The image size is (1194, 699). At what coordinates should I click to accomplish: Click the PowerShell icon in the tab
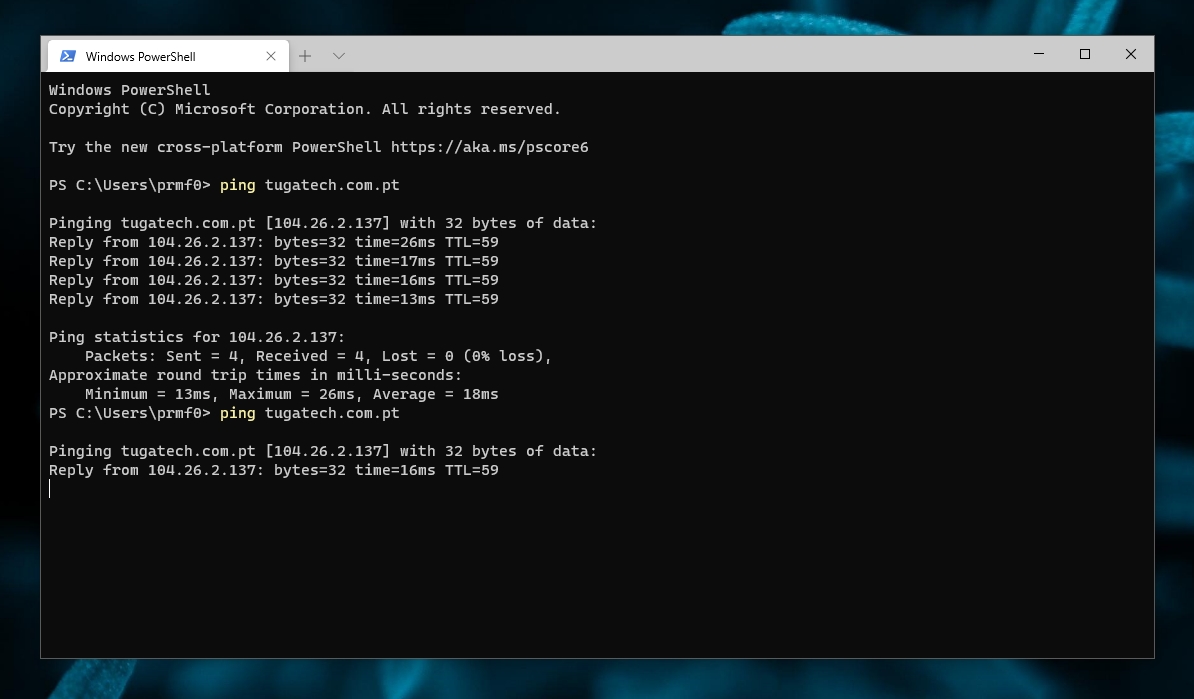(68, 56)
